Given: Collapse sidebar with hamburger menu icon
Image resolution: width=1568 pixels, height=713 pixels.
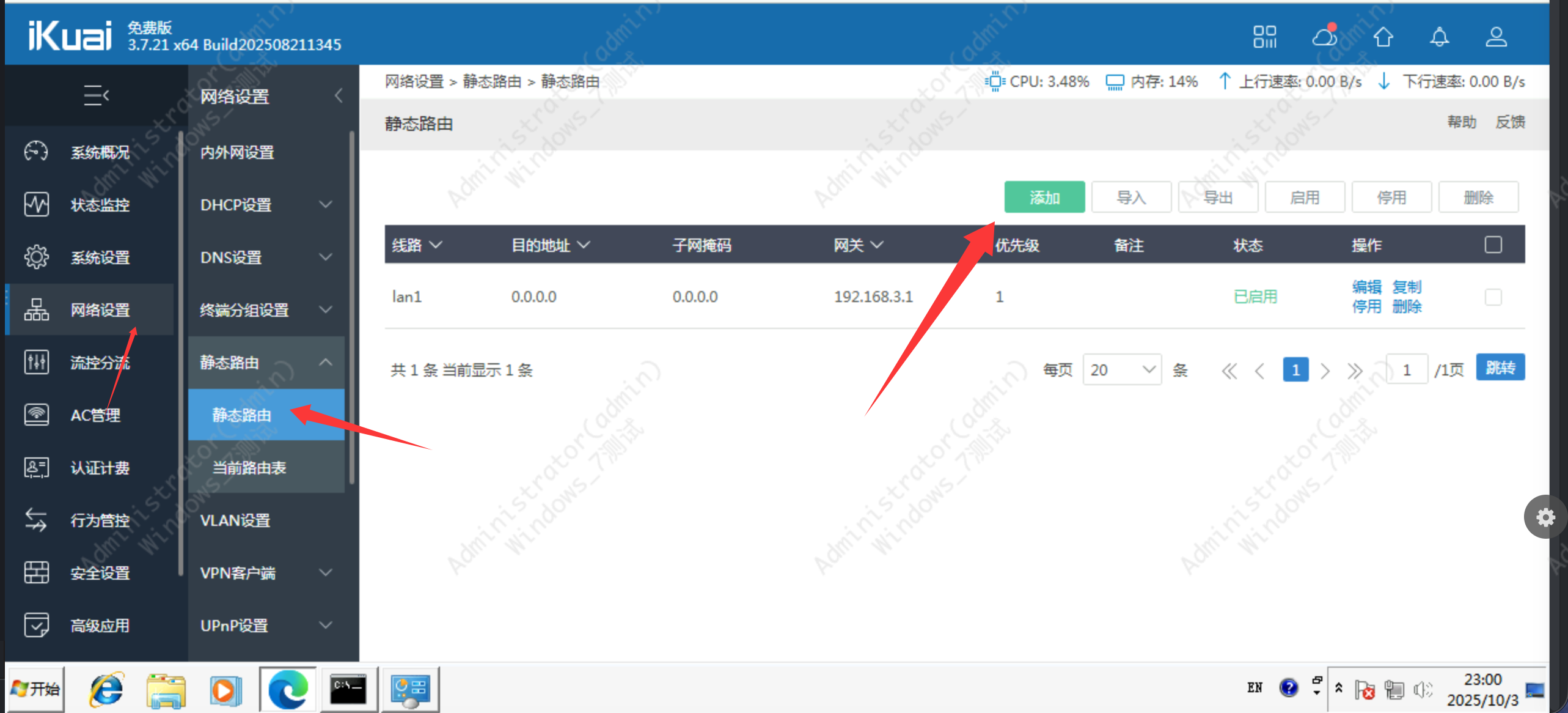Looking at the screenshot, I should [x=96, y=95].
